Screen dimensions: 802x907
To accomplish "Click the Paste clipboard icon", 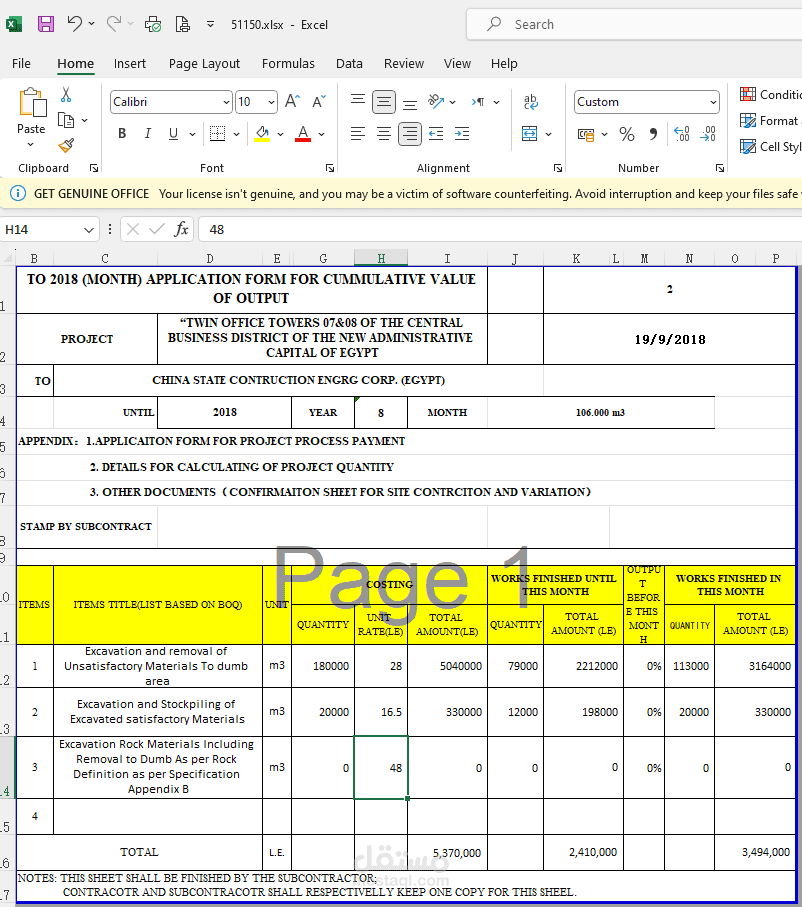I will tap(32, 103).
